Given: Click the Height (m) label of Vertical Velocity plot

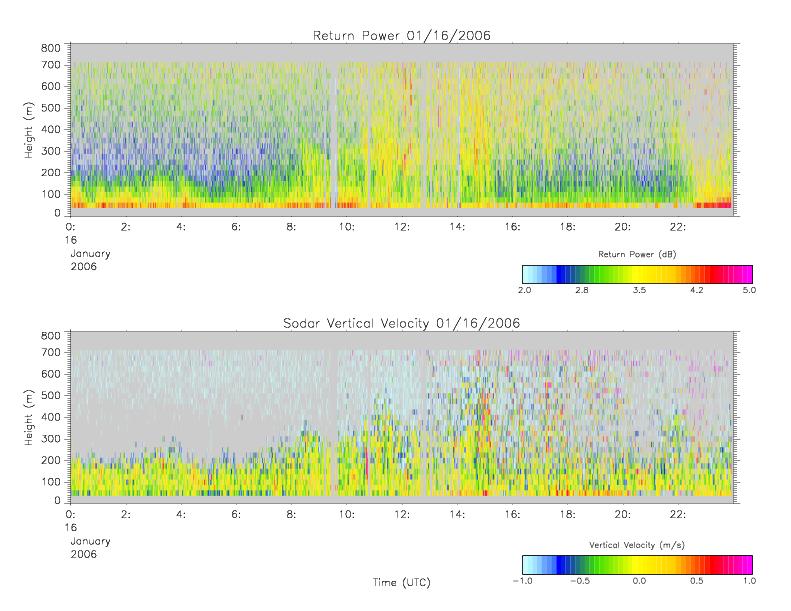Looking at the screenshot, I should pyautogui.click(x=29, y=417).
